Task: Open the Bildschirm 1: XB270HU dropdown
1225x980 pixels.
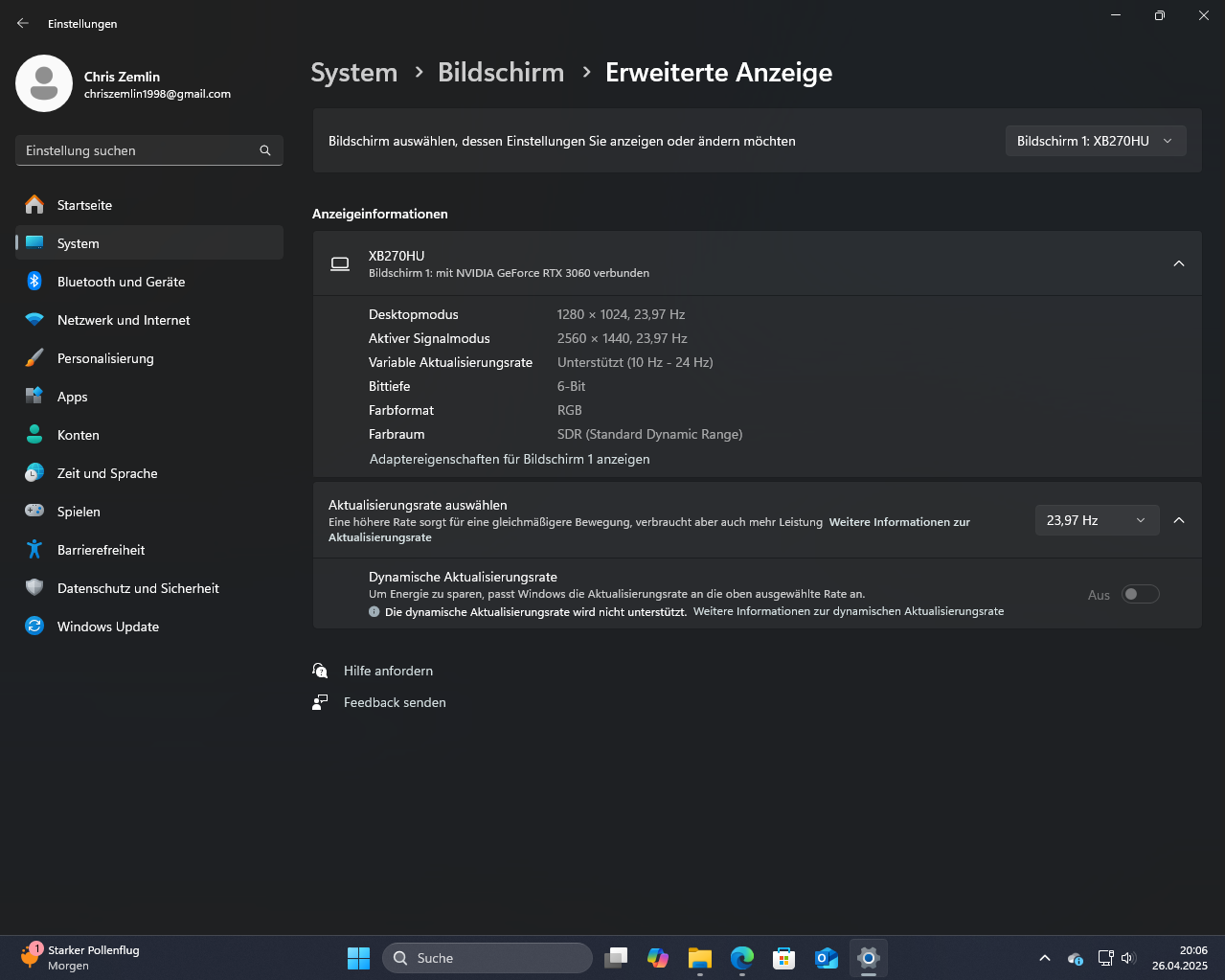Action: (1096, 141)
